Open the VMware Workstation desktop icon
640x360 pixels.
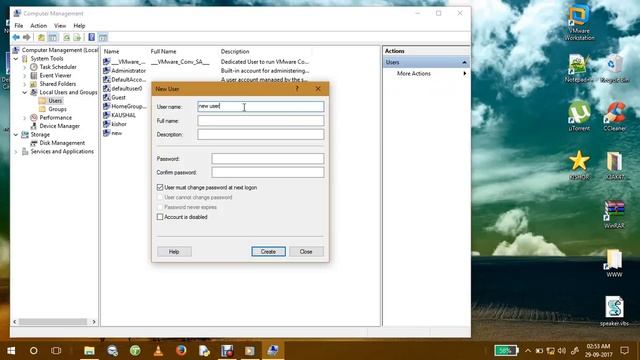(x=579, y=23)
